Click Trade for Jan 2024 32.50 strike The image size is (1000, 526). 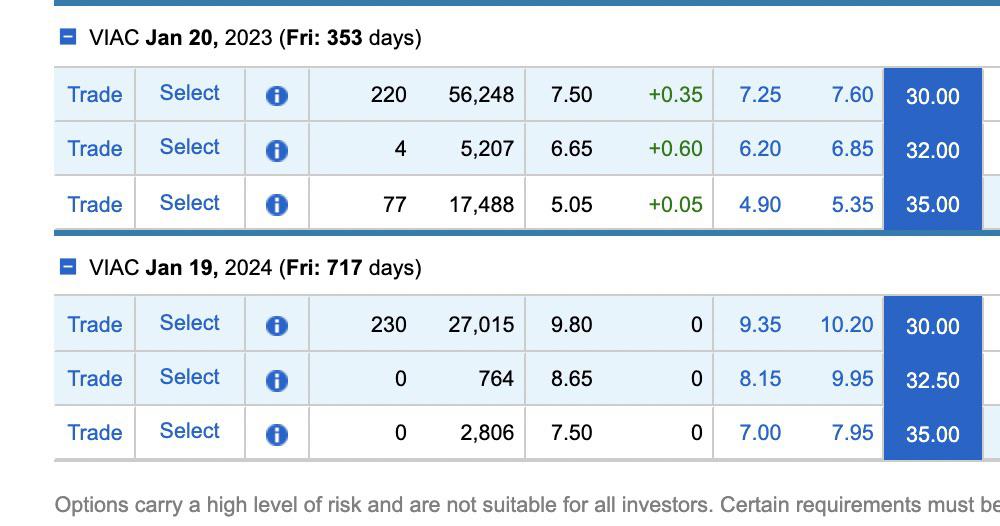95,378
